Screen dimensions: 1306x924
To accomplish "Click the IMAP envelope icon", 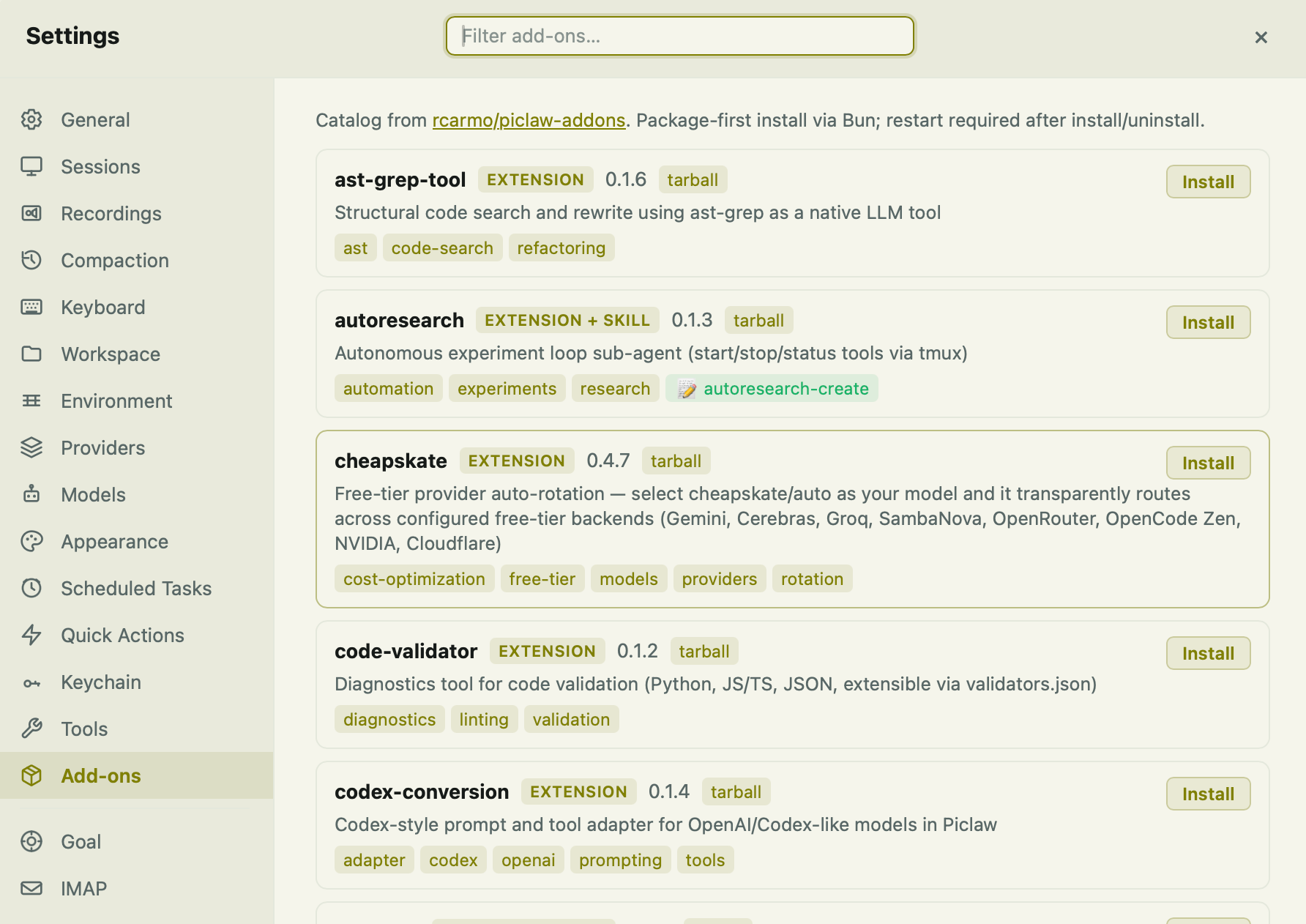I will coord(31,888).
